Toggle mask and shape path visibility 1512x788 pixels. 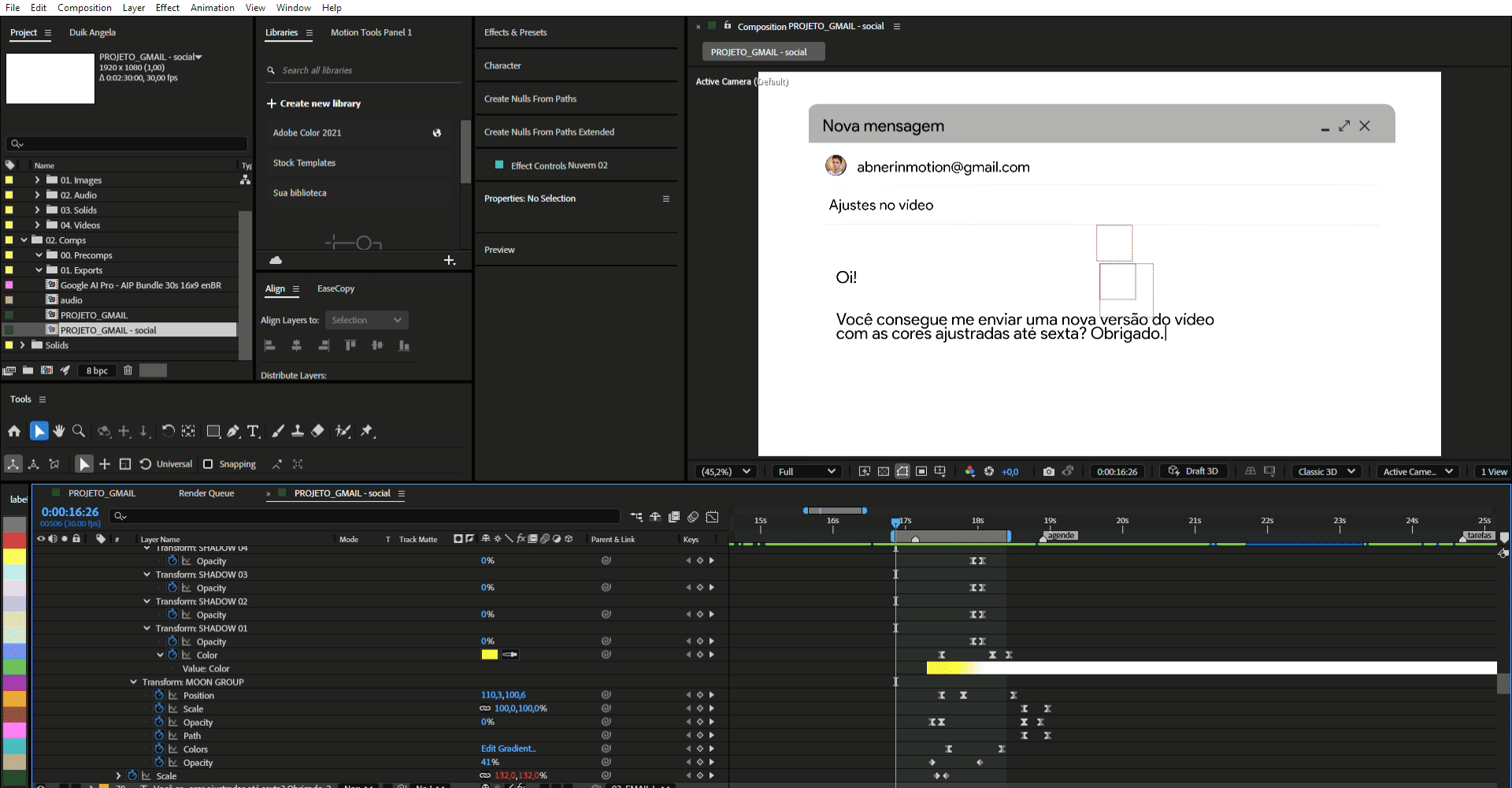click(x=902, y=471)
